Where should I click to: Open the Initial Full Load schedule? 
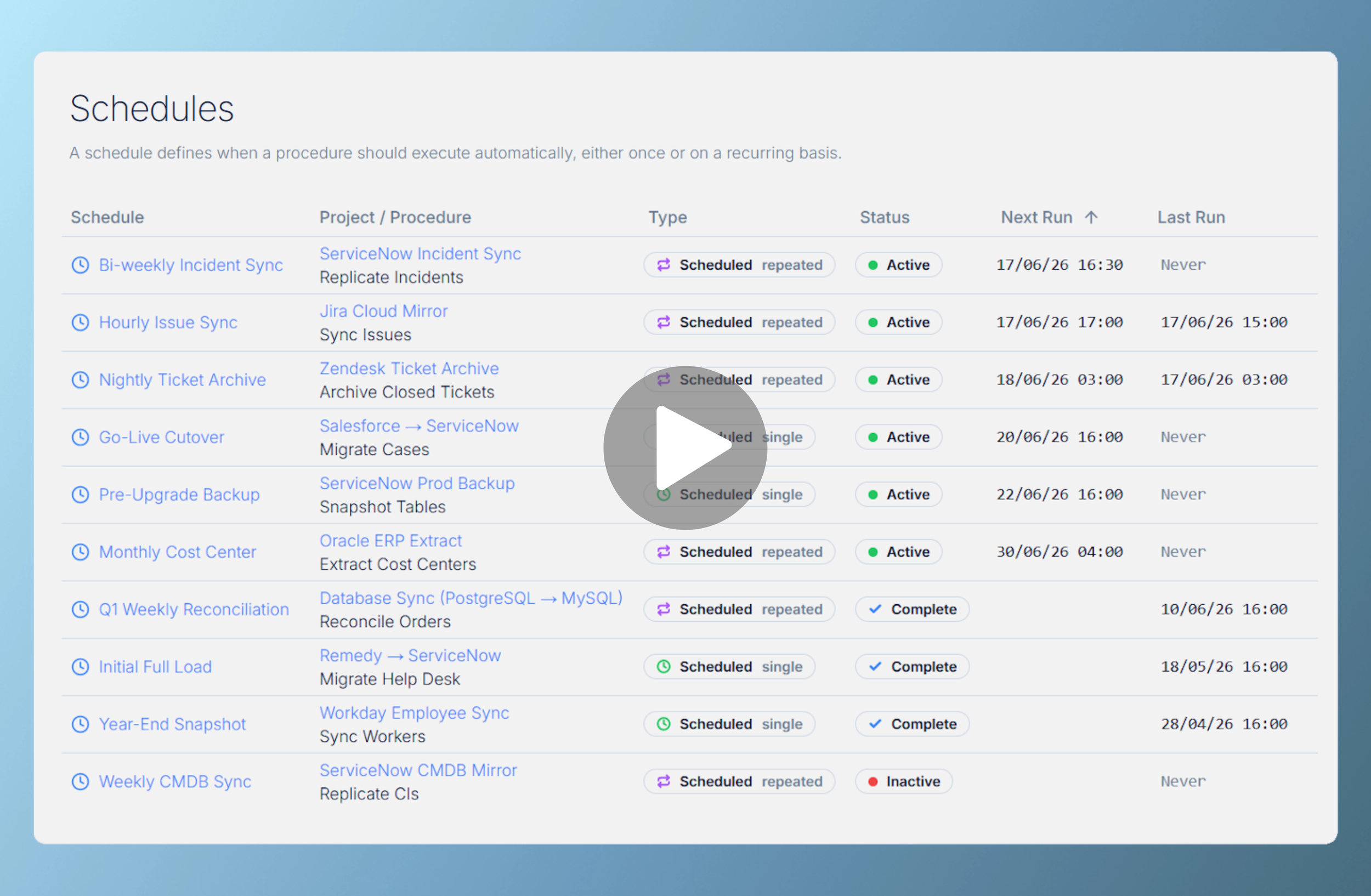[155, 667]
